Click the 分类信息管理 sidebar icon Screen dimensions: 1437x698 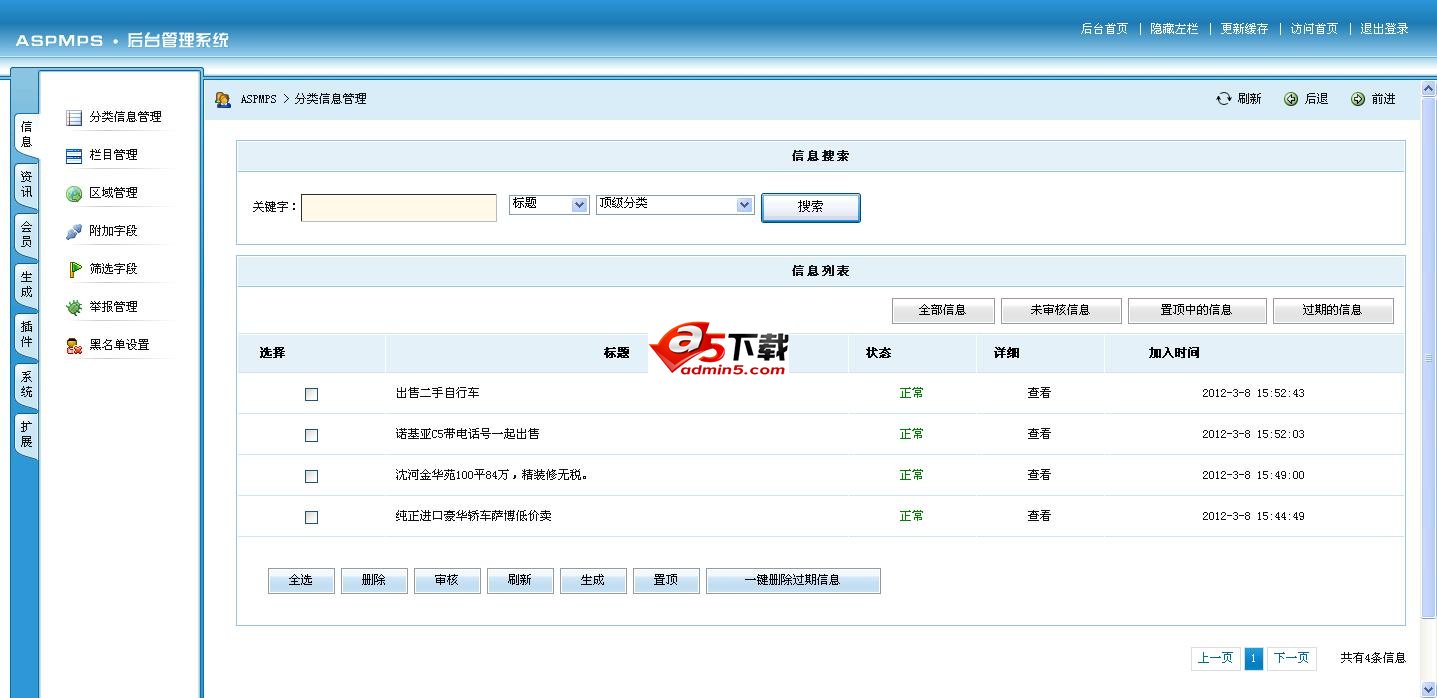[x=74, y=117]
